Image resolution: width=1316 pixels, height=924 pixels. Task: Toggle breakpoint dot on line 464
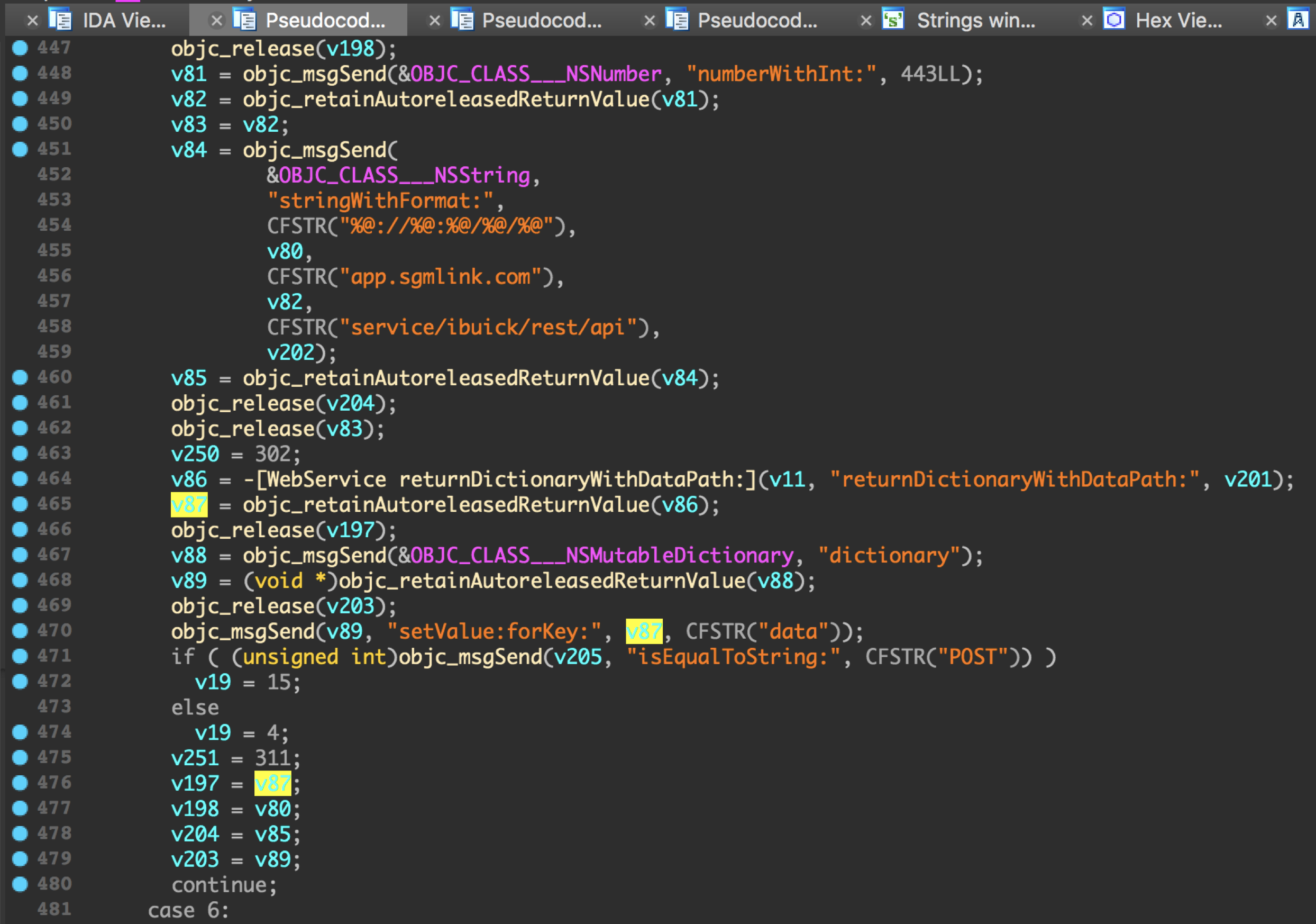20,478
